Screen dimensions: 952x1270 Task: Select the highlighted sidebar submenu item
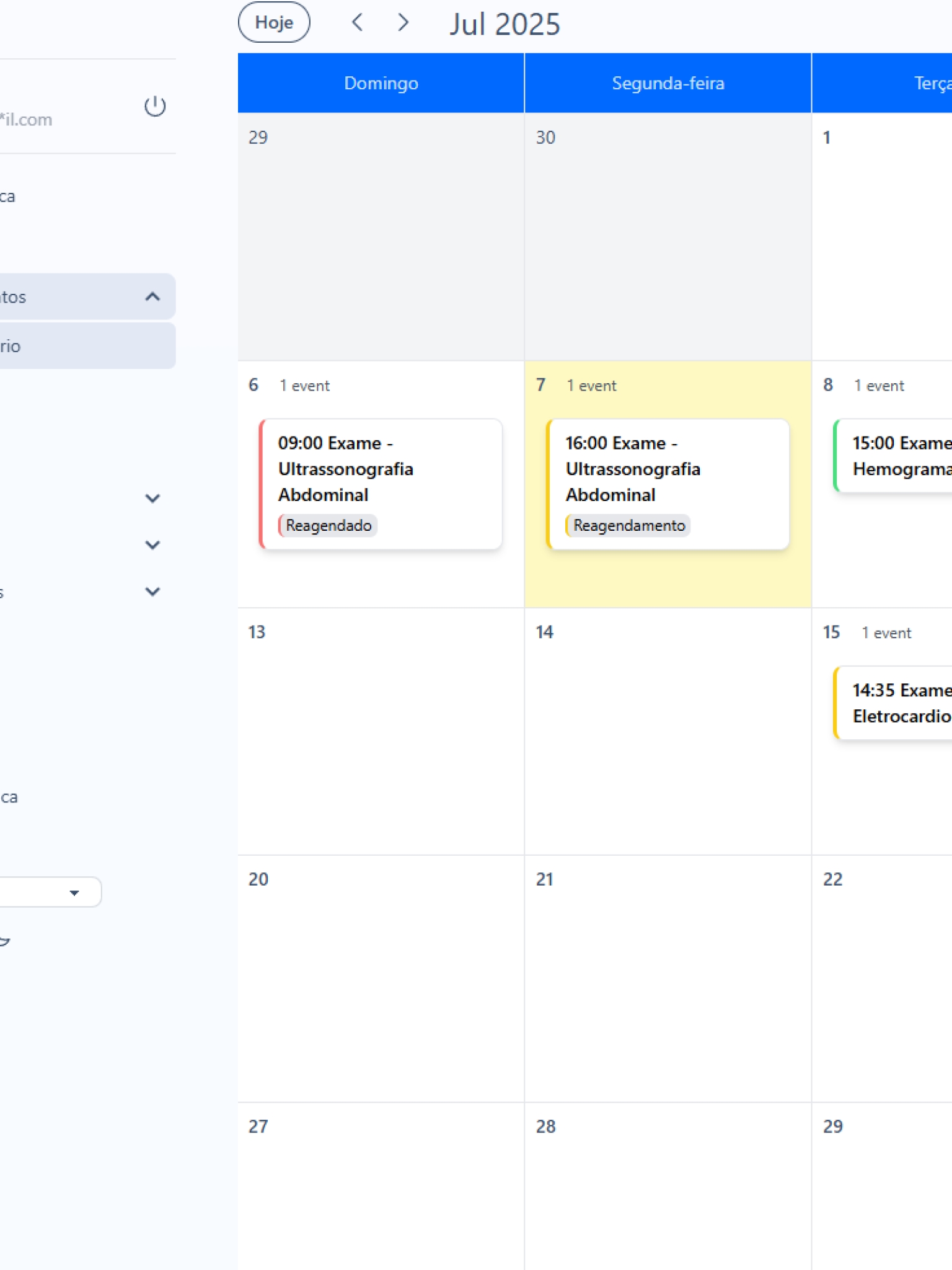[x=87, y=346]
